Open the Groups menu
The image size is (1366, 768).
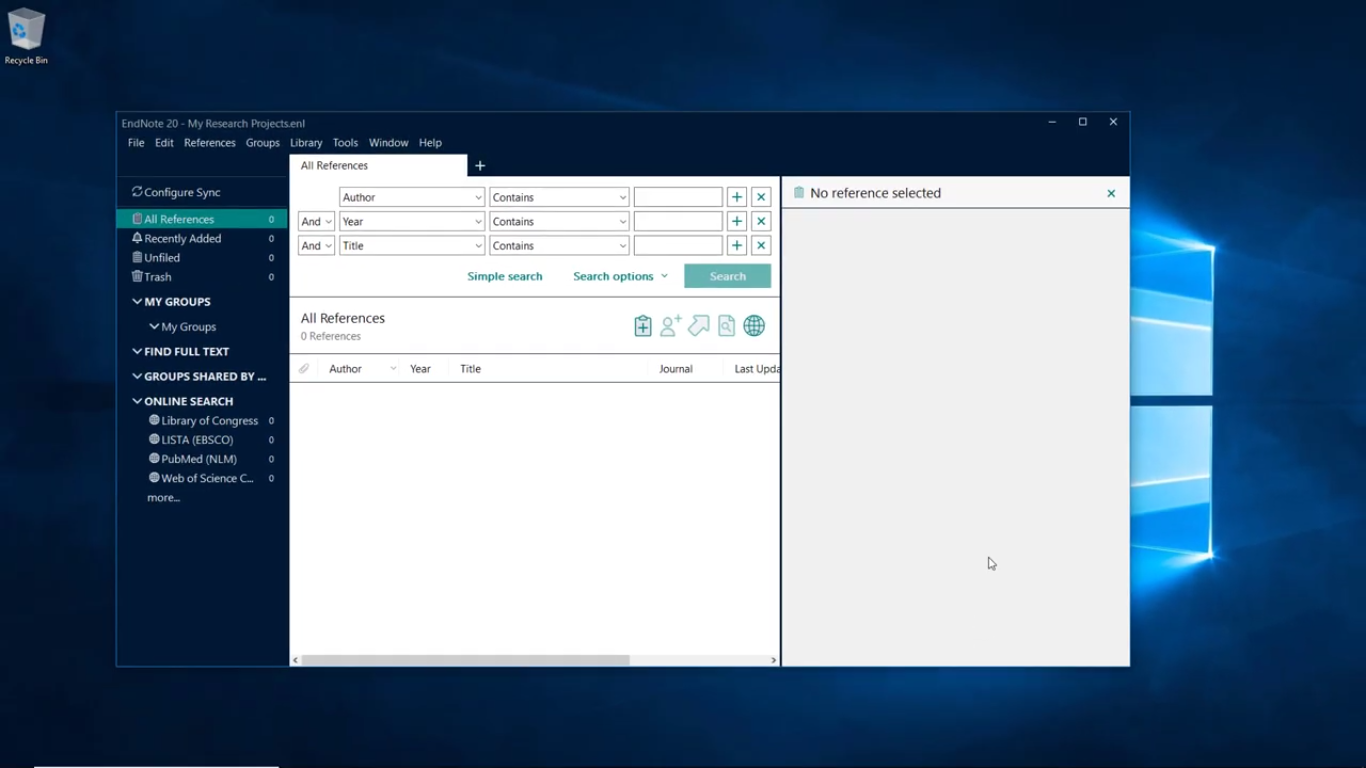263,143
